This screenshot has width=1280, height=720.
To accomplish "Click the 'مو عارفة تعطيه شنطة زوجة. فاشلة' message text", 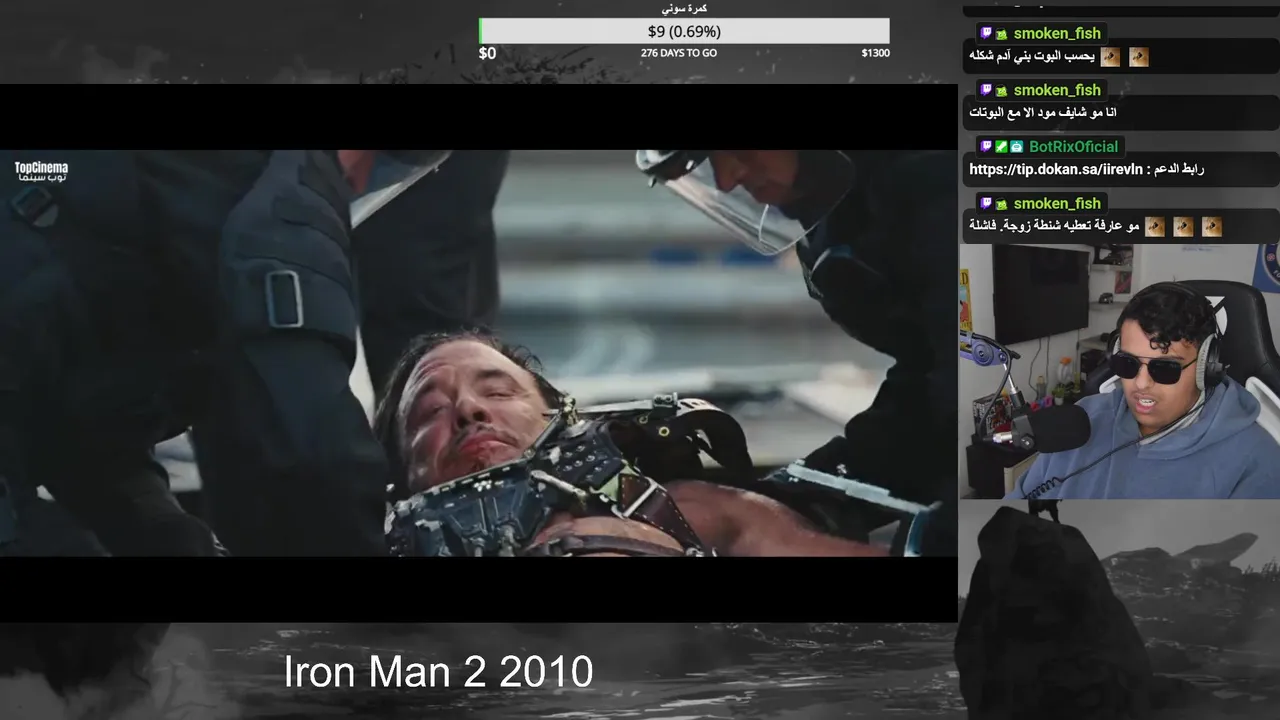I will pyautogui.click(x=1054, y=227).
